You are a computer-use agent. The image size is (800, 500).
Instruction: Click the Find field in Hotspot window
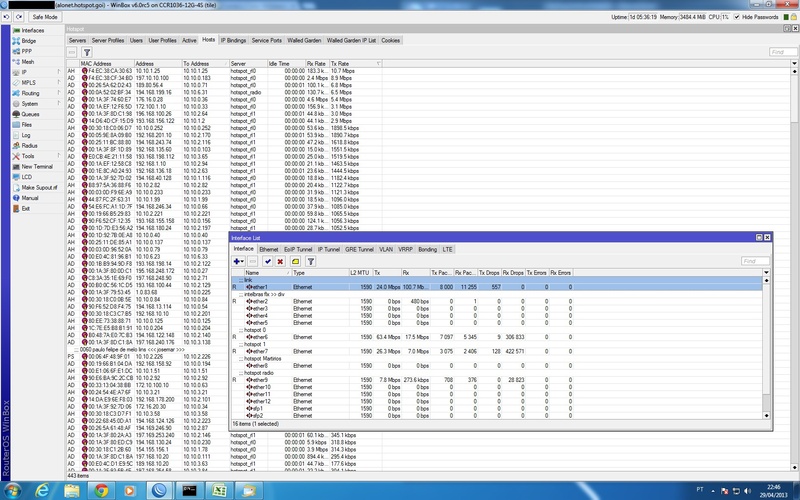tap(783, 52)
